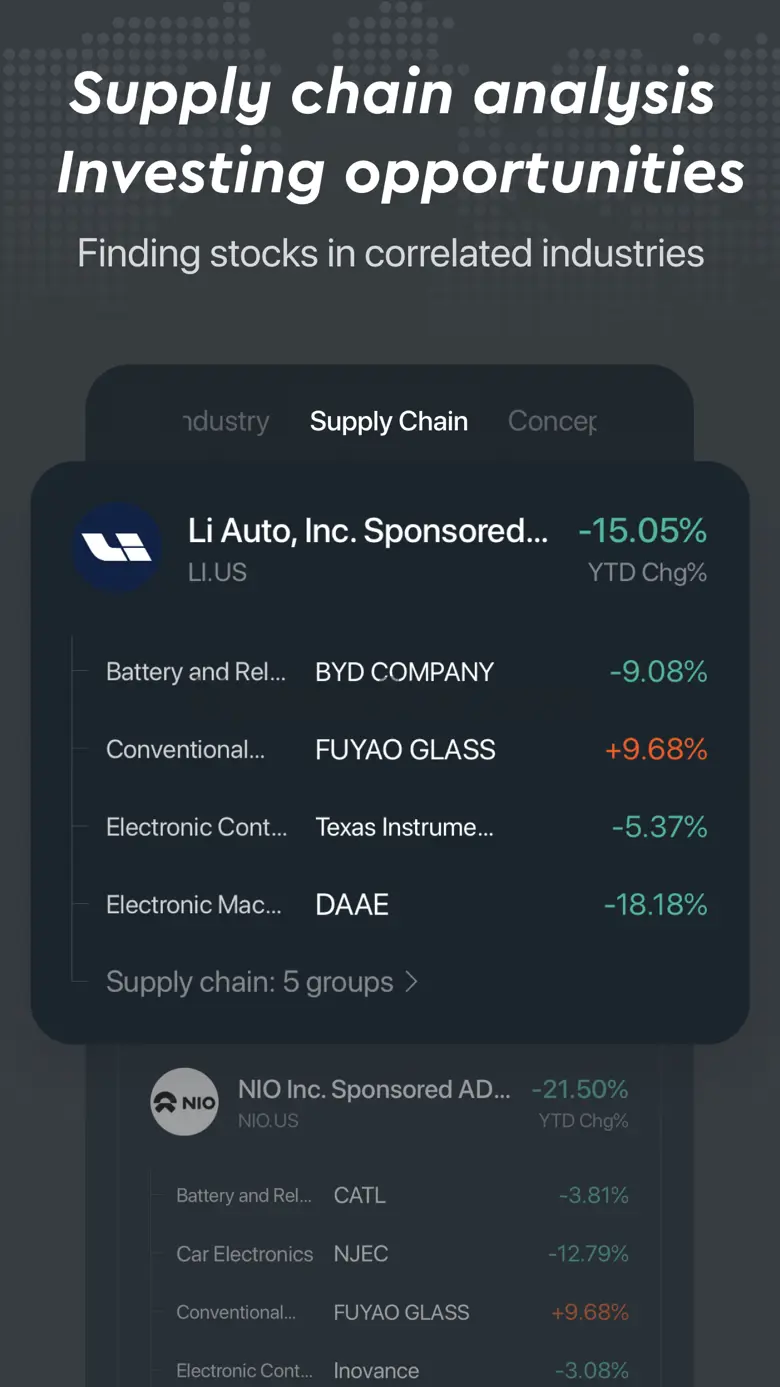Select the Texas Instruments supplier row
The height and width of the screenshot is (1387, 780).
(x=404, y=827)
